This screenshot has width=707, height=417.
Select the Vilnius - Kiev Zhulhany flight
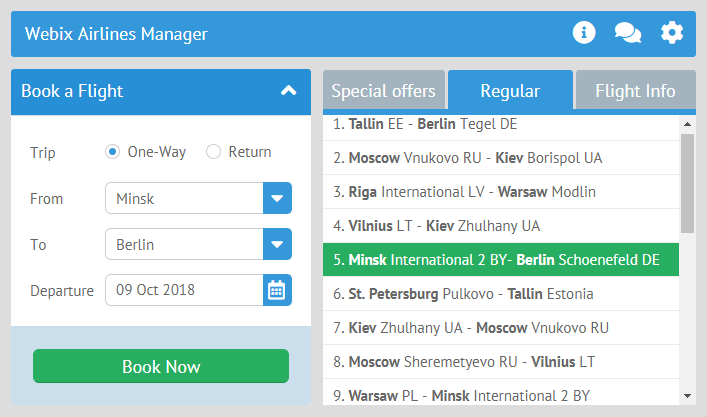[x=501, y=226]
